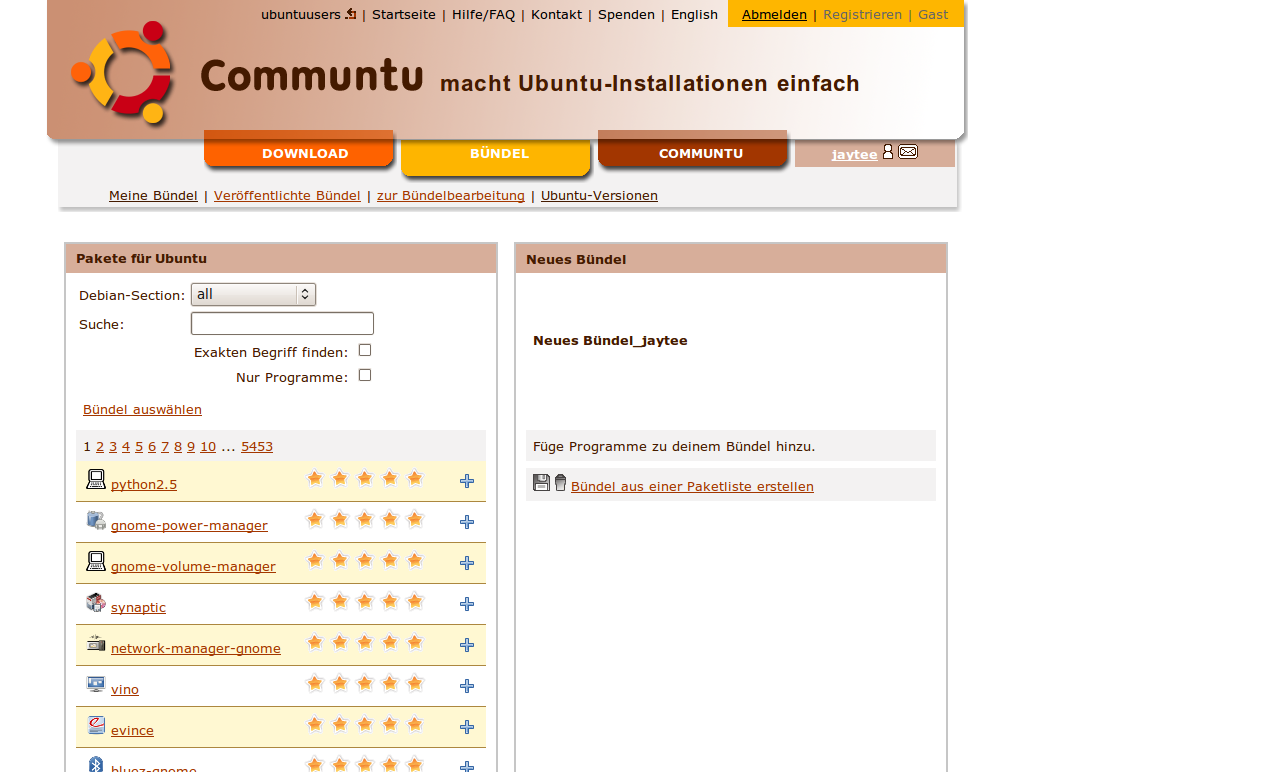This screenshot has height=772, width=1264.
Task: Add network-manager-gnome using plus icon
Action: pos(467,645)
